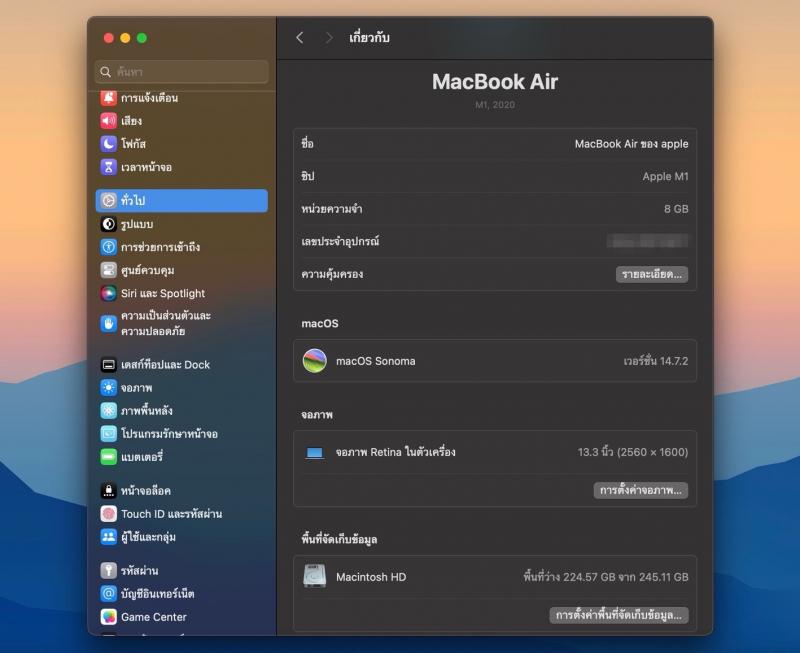Screen dimensions: 800x653
Task: Select ความเป็นส่วนตัวและความปลอดภัย label
Action: tap(166, 323)
